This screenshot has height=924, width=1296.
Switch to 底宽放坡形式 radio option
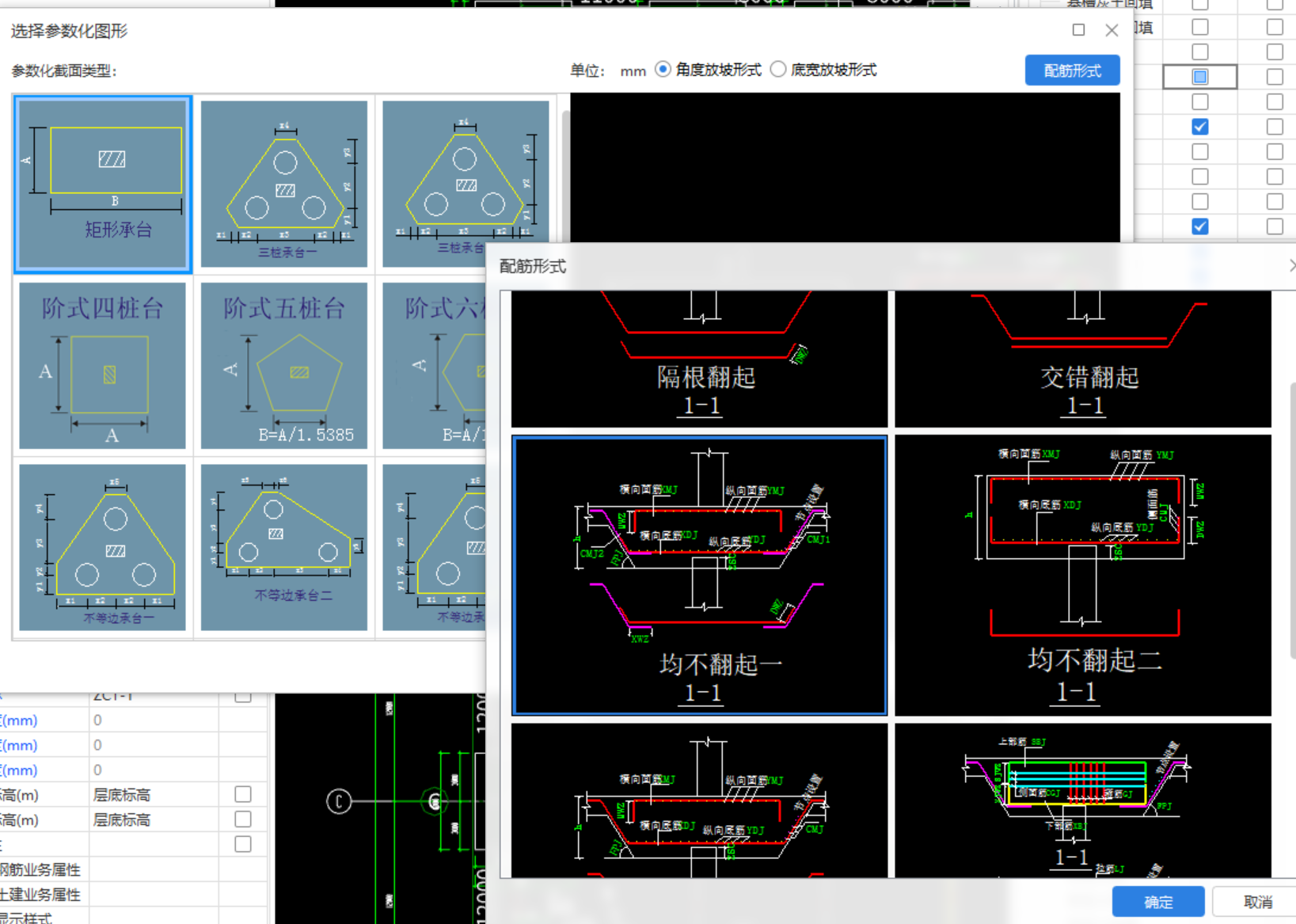778,70
